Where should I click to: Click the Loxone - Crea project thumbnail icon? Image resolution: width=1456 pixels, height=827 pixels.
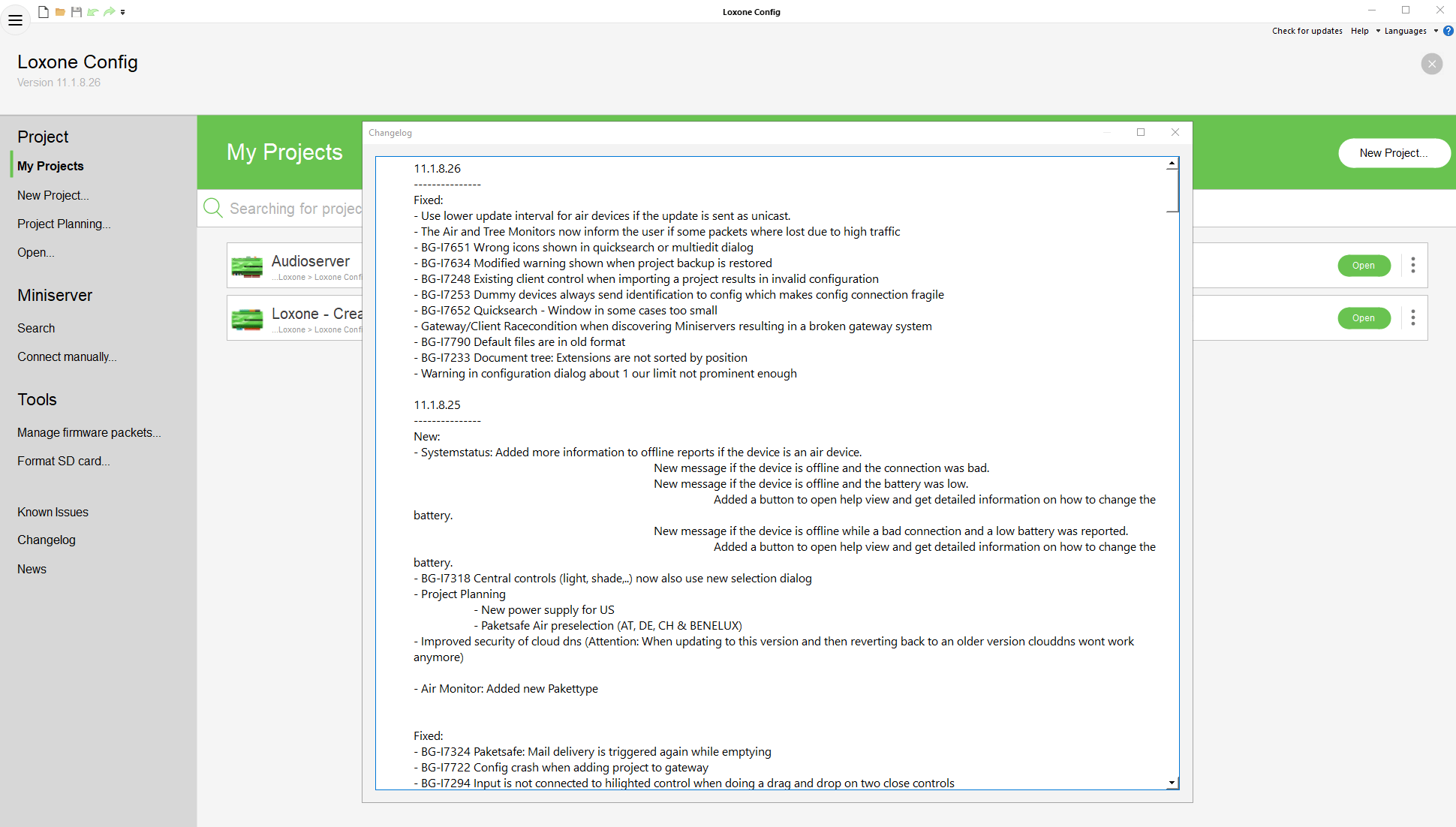pyautogui.click(x=247, y=318)
